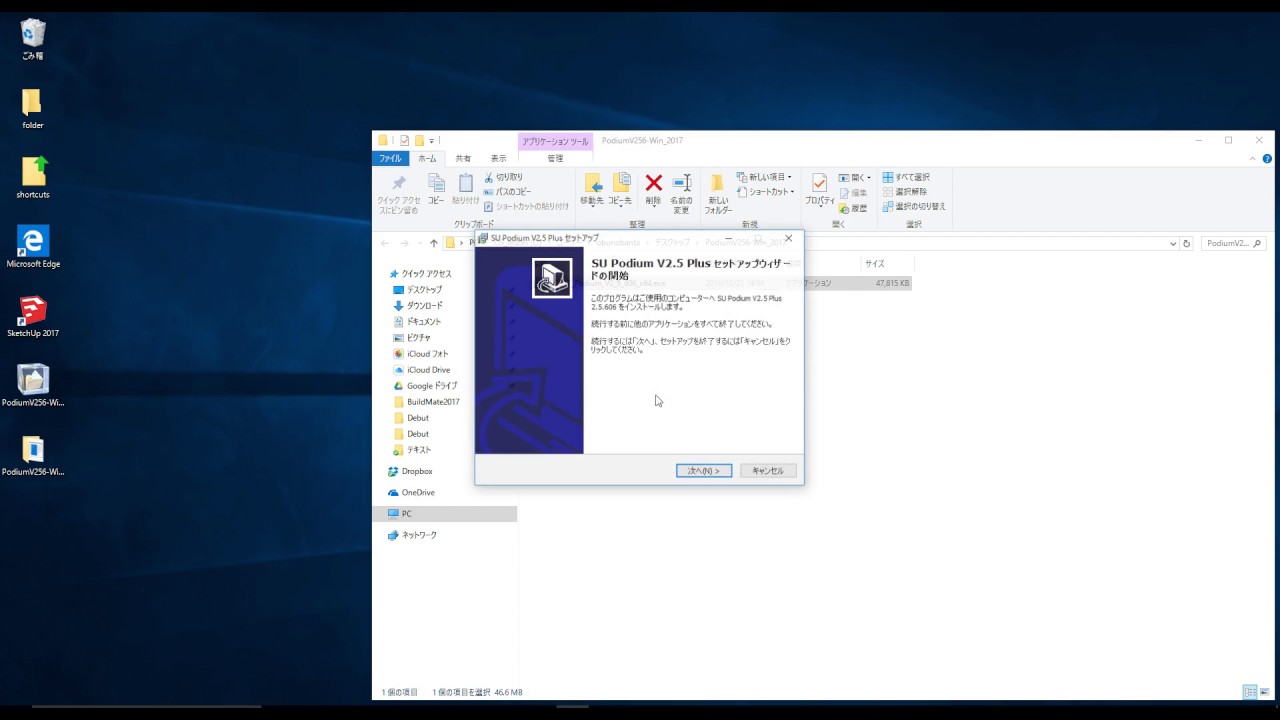Click パスのコピー in the ribbon
The height and width of the screenshot is (720, 1280).
coord(507,192)
